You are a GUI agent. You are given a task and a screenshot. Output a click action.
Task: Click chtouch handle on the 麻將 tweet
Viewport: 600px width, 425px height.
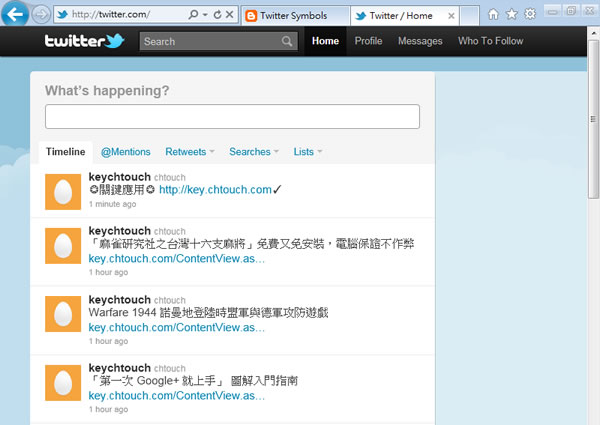tap(170, 231)
